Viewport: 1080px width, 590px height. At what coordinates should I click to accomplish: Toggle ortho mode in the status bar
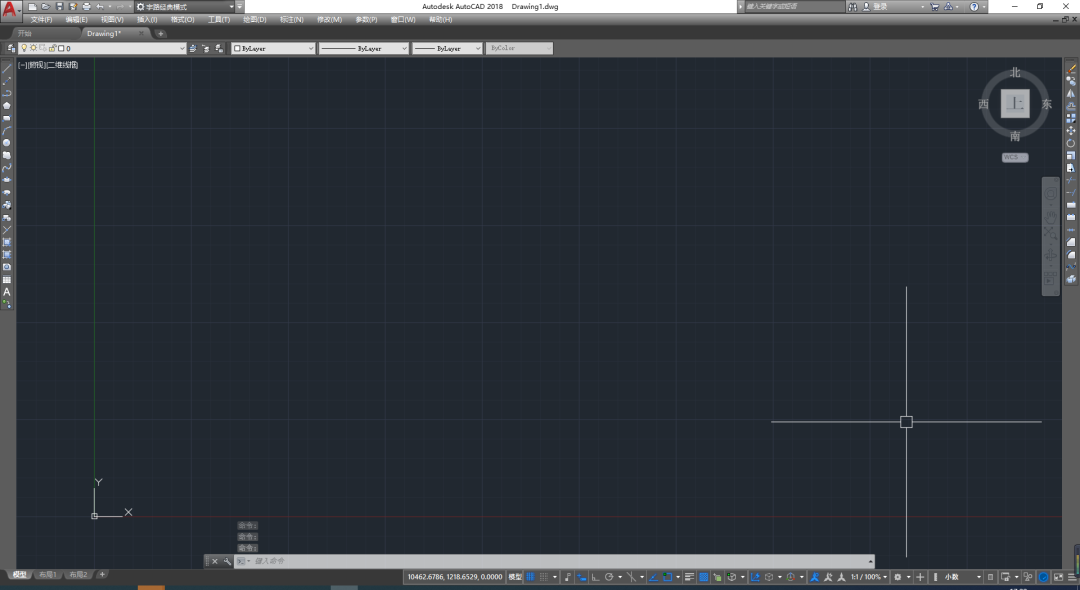click(x=594, y=577)
